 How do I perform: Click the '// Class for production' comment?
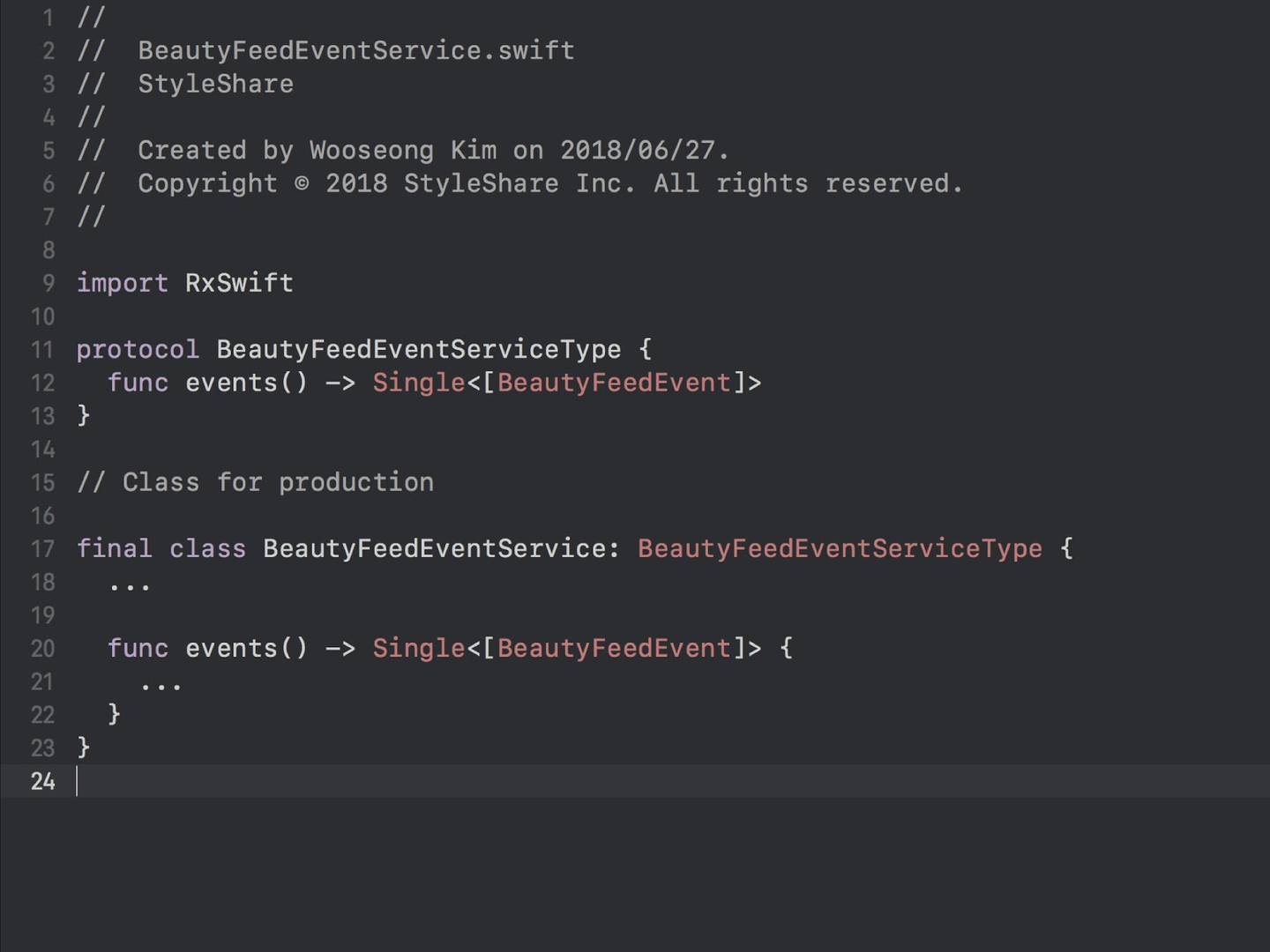tap(256, 482)
